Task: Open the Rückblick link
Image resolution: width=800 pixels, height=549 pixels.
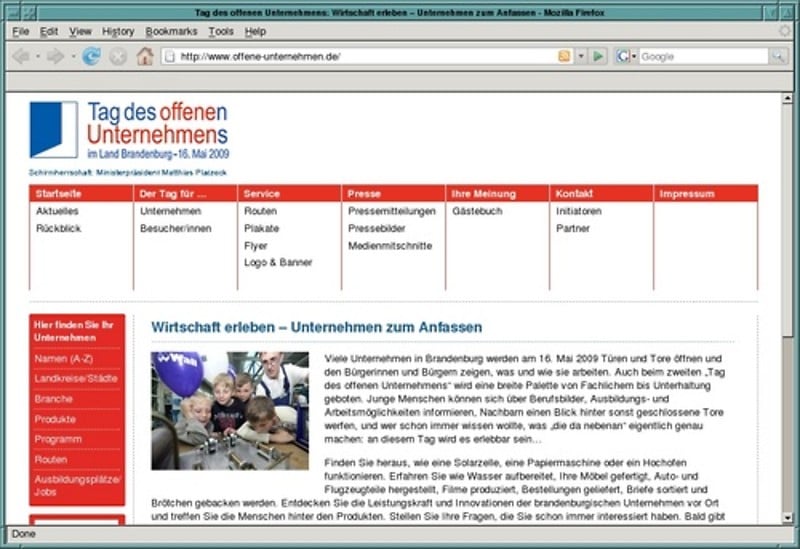Action: click(58, 229)
